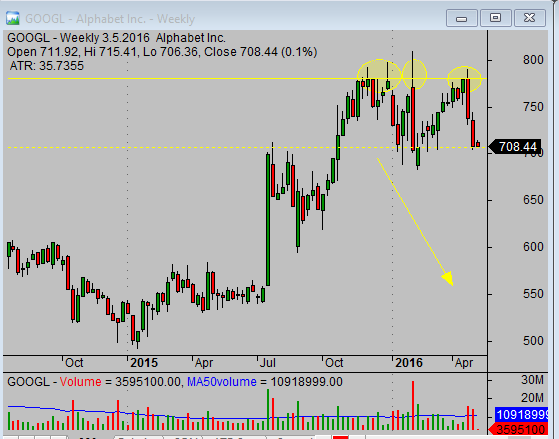Click the '2015' year label on time axis

(144, 363)
